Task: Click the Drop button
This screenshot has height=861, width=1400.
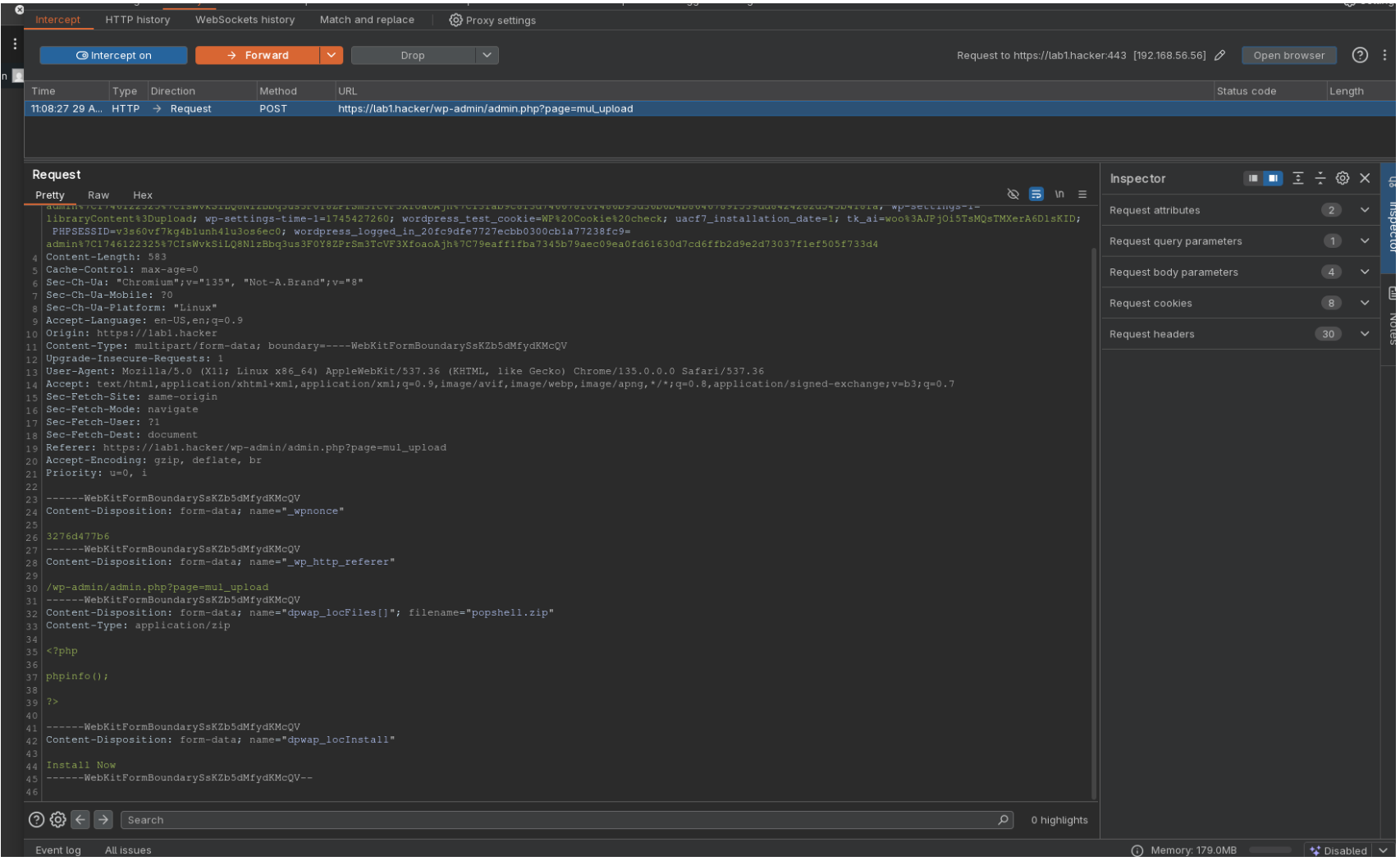Action: pos(414,56)
